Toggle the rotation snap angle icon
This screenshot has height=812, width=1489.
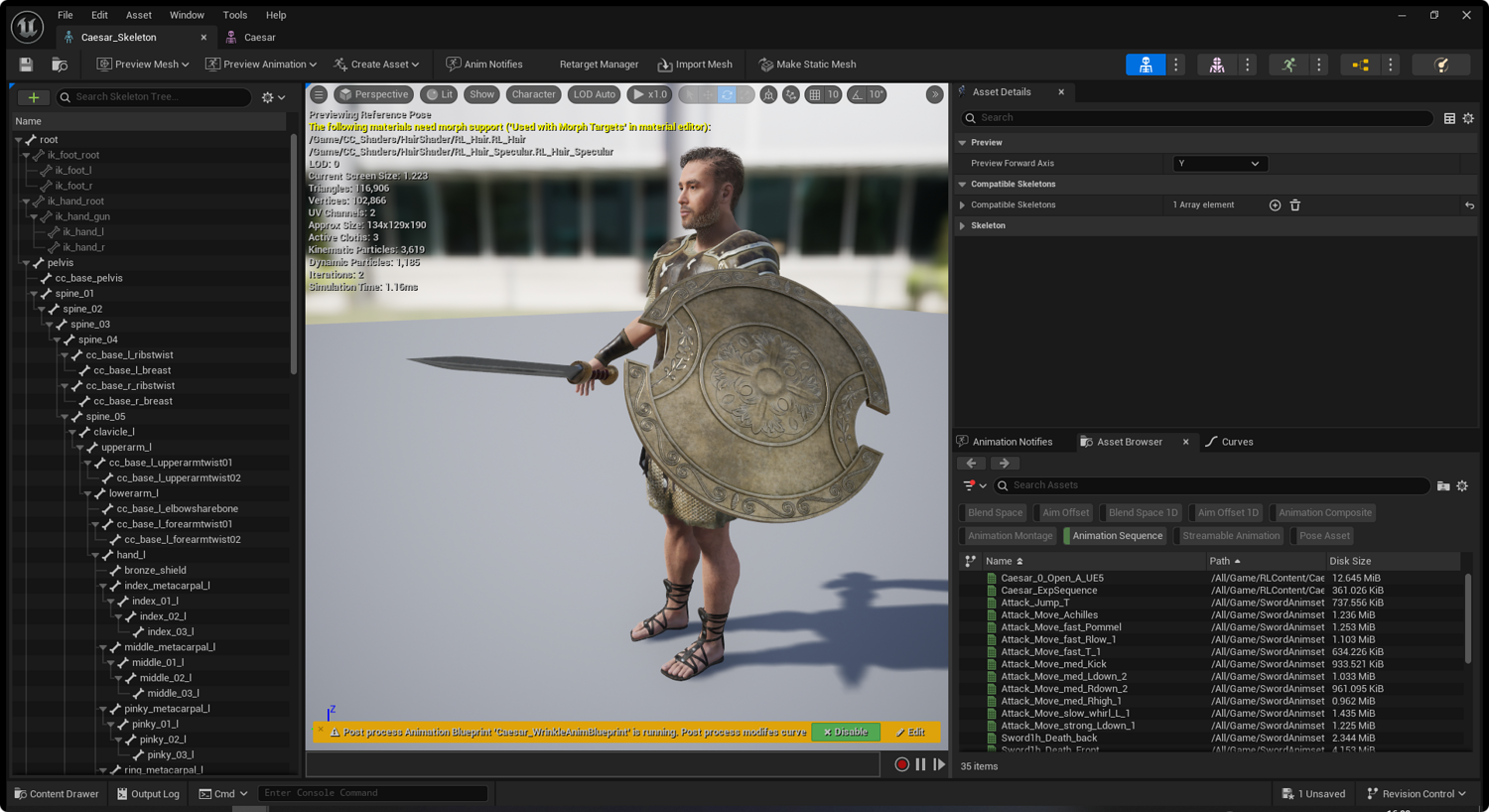pos(857,94)
